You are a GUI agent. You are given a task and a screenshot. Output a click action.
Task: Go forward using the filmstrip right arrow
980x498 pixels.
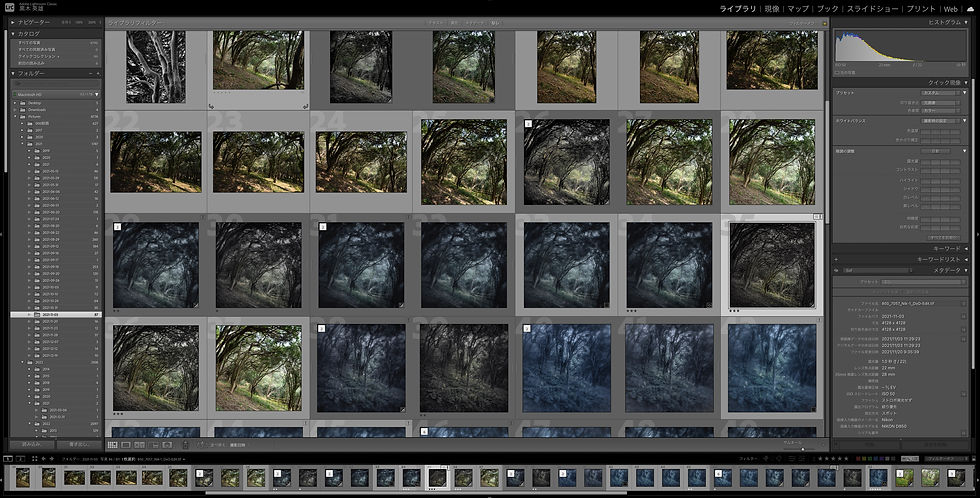tap(52, 459)
